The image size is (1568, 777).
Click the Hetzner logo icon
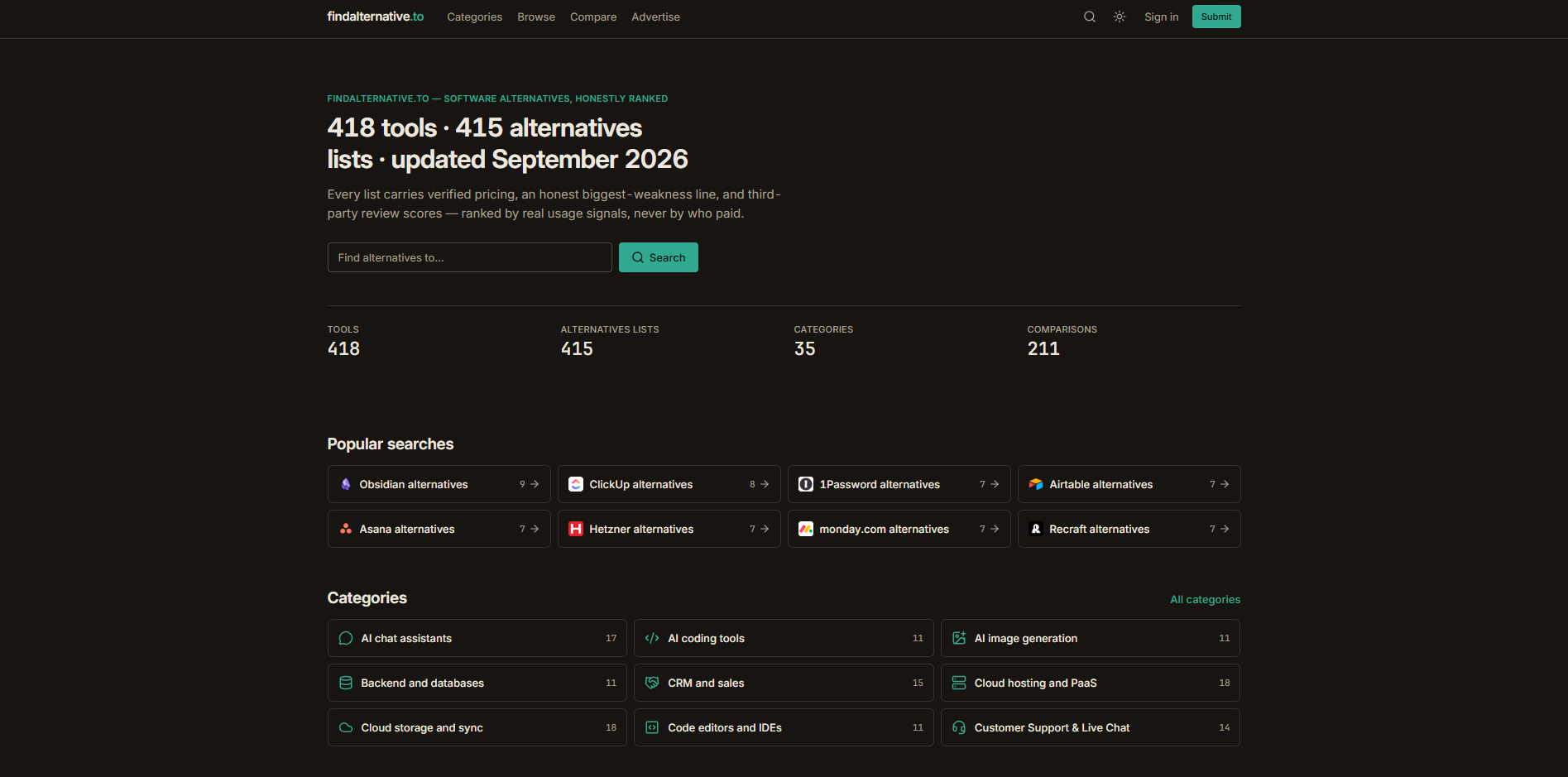(x=576, y=529)
